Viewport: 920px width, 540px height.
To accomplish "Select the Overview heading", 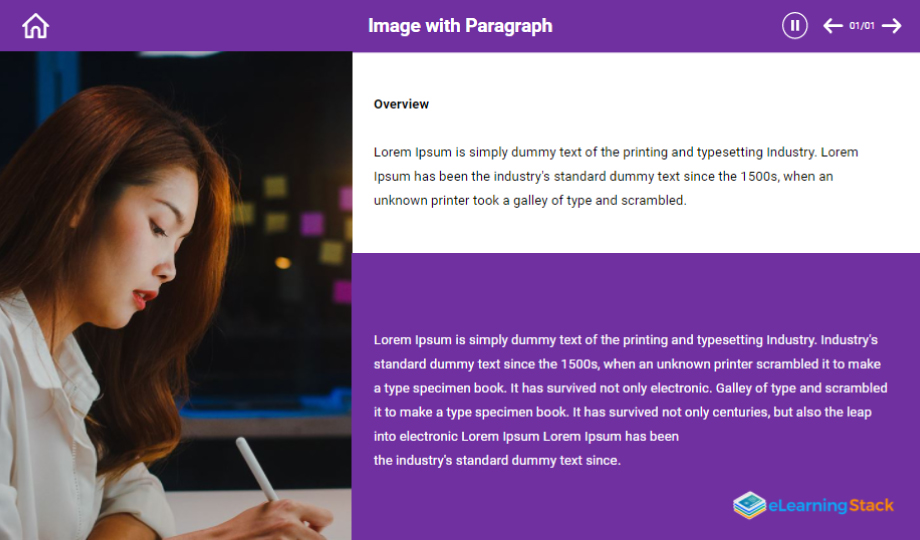I will point(401,104).
